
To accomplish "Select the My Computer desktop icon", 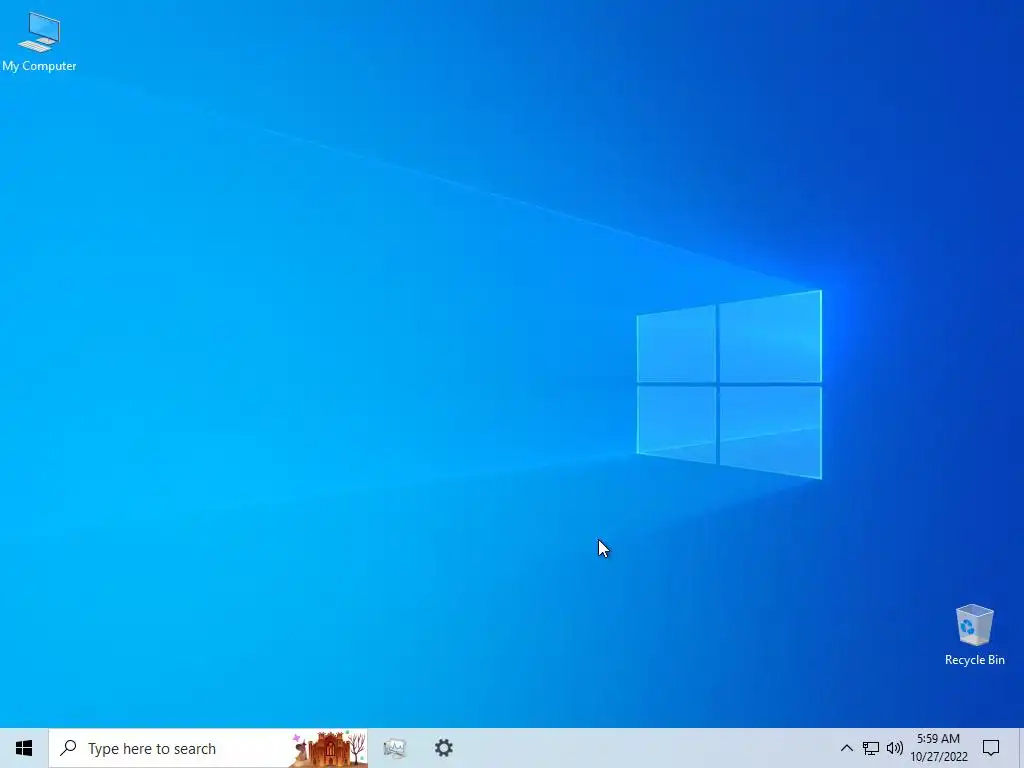I will click(x=39, y=40).
